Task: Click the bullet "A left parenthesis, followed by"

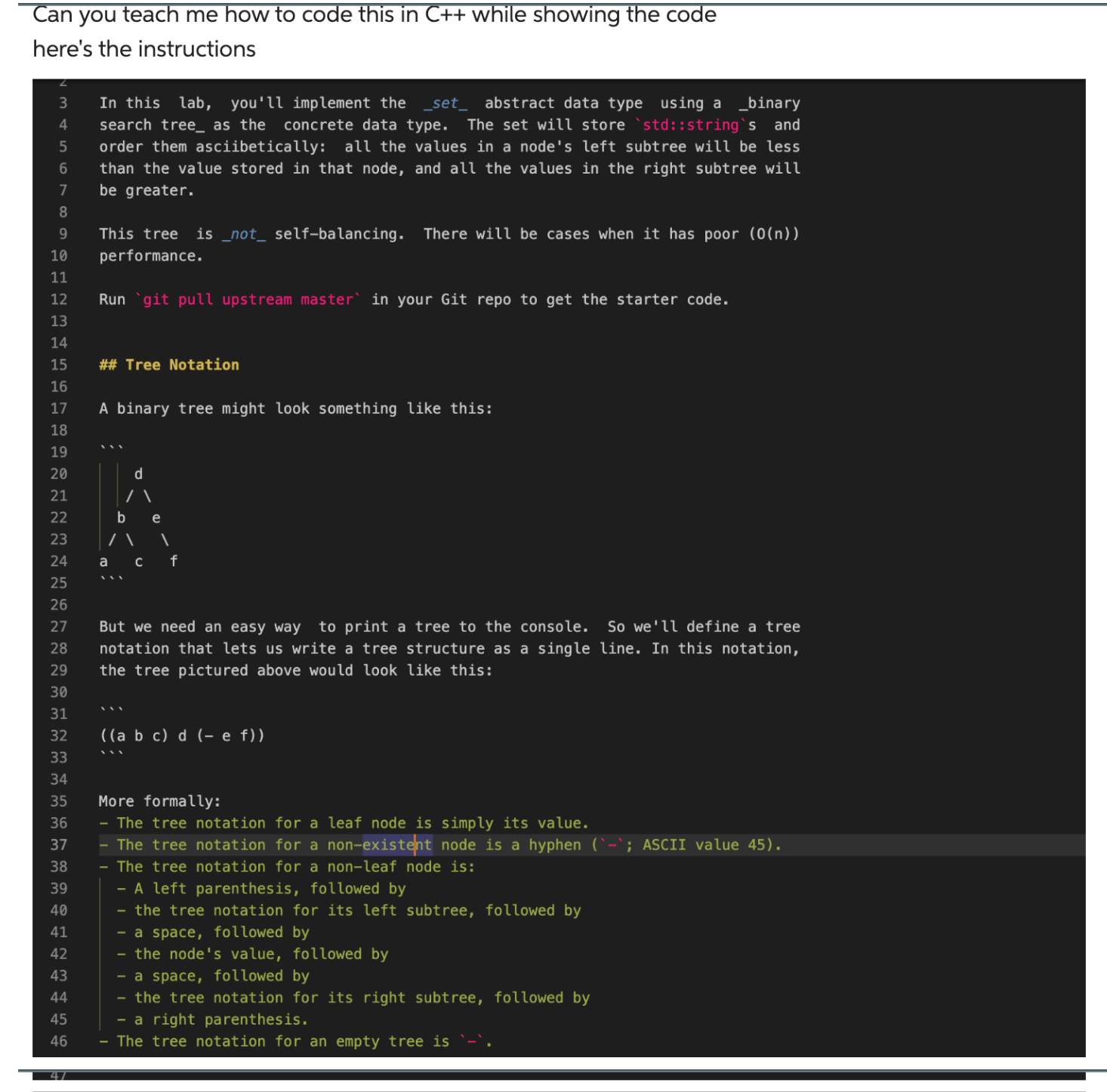Action: click(261, 888)
